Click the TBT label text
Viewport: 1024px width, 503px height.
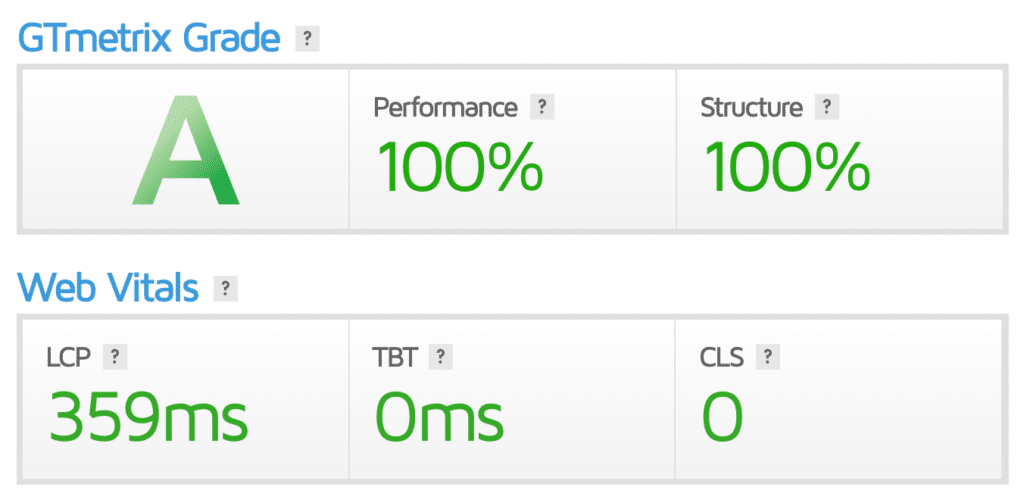click(395, 356)
